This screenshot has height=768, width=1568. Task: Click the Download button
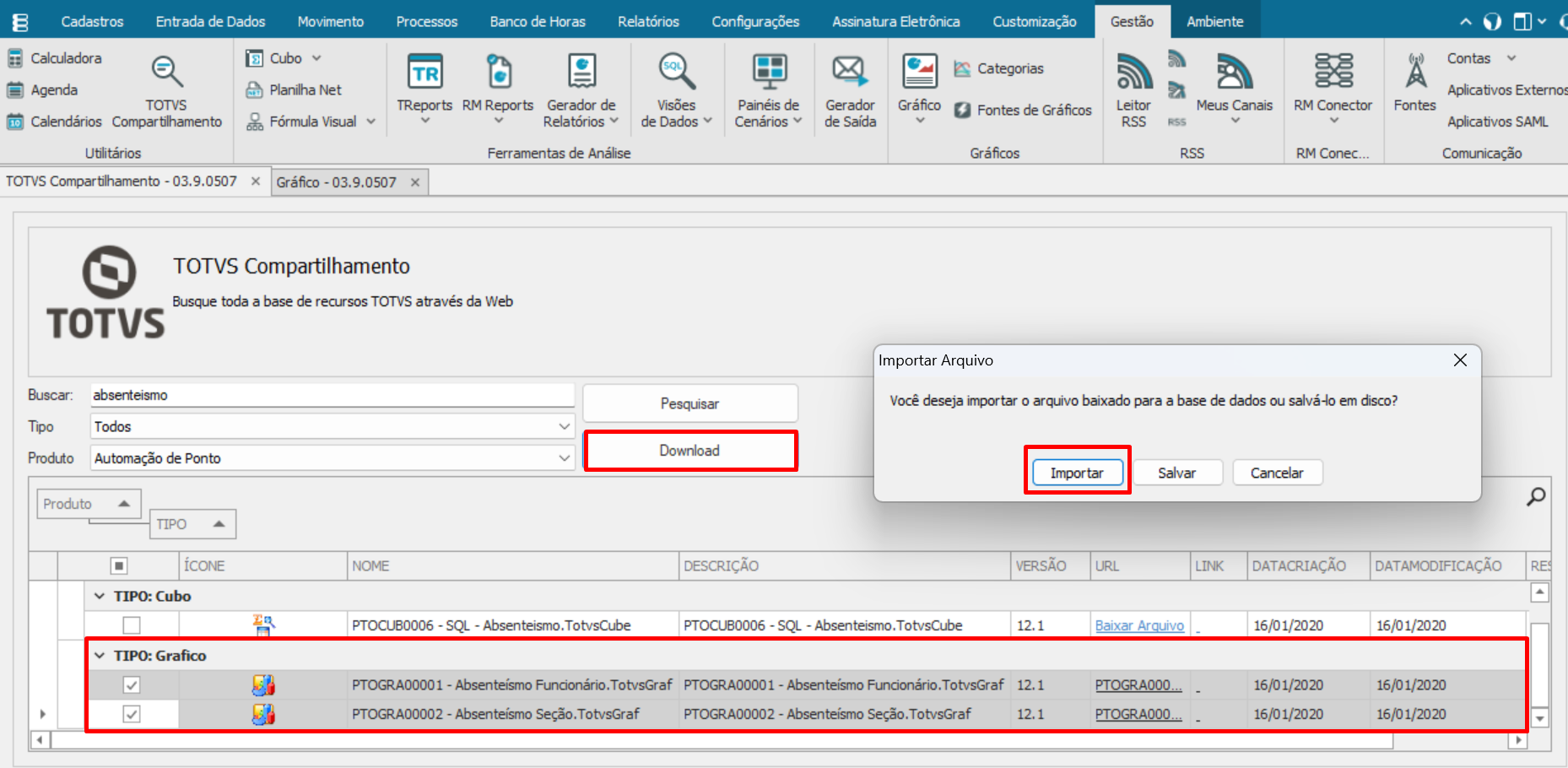pyautogui.click(x=689, y=451)
